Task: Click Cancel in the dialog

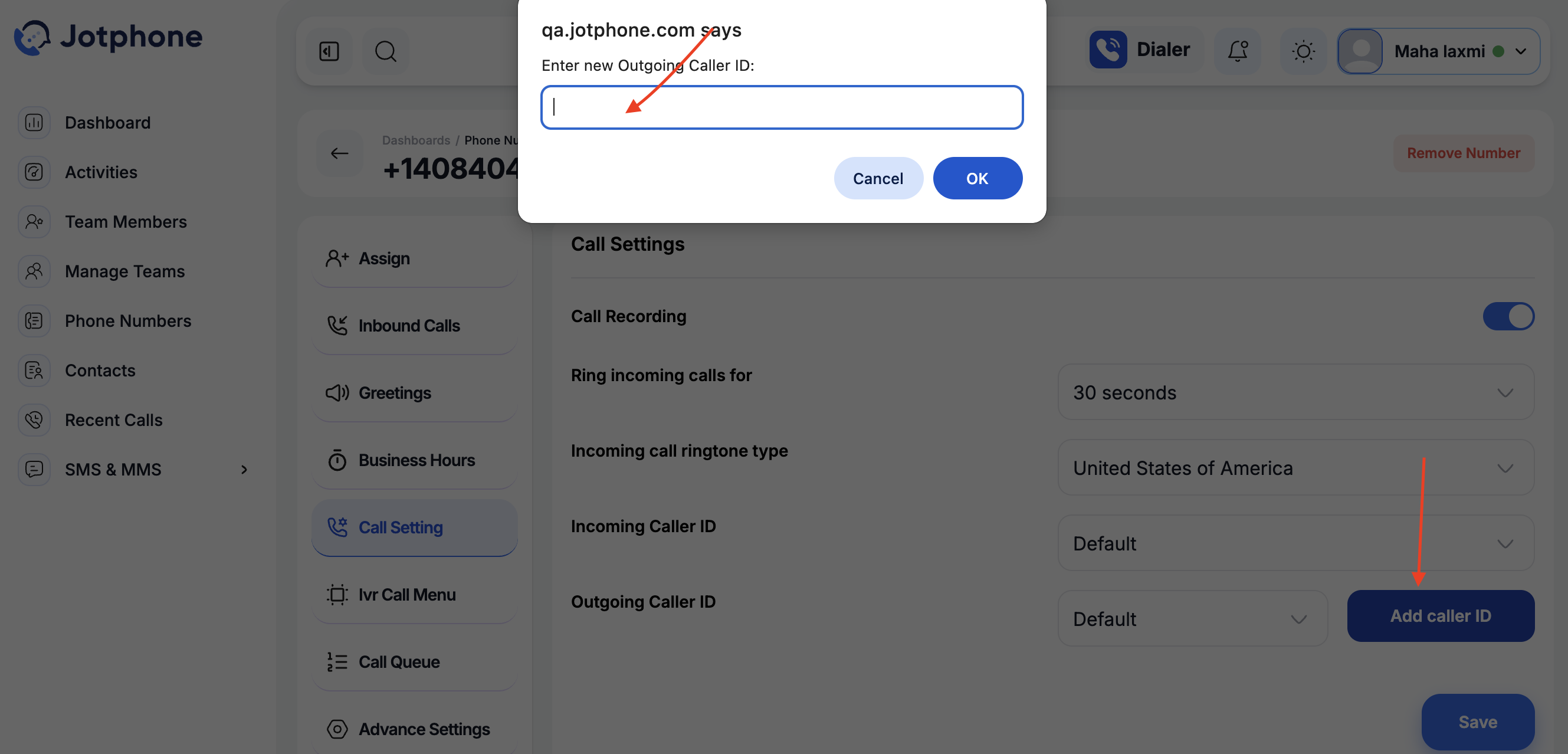Action: 878,178
